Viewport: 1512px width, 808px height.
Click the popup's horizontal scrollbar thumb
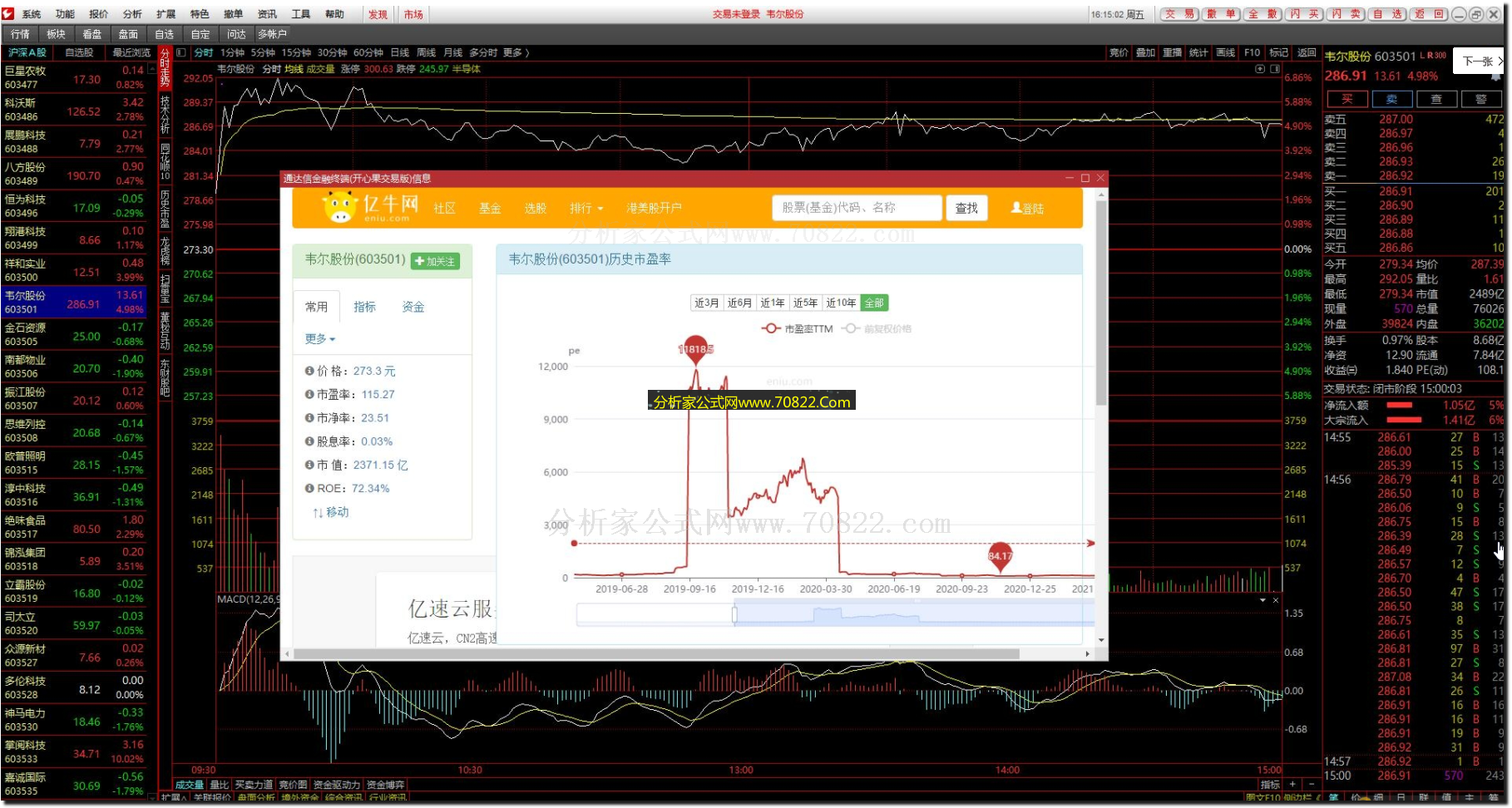pyautogui.click(x=656, y=654)
